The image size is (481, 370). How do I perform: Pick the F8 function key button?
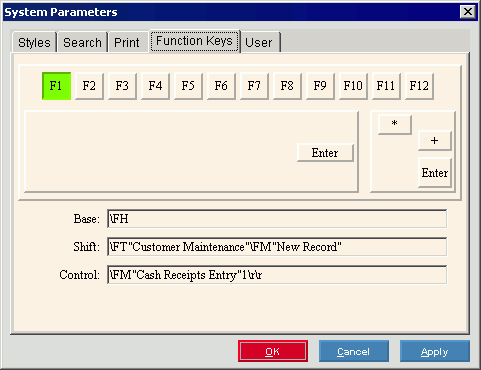287,86
